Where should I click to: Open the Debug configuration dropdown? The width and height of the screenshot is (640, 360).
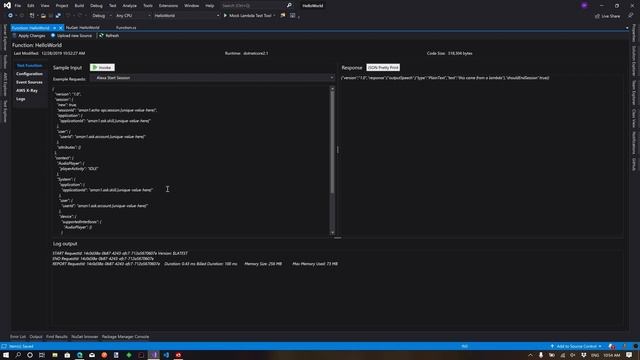(x=101, y=16)
